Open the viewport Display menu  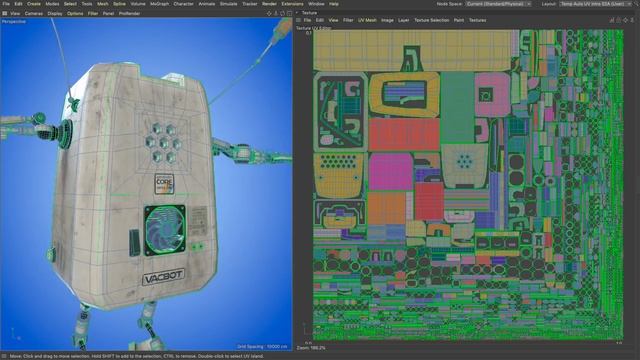point(55,13)
